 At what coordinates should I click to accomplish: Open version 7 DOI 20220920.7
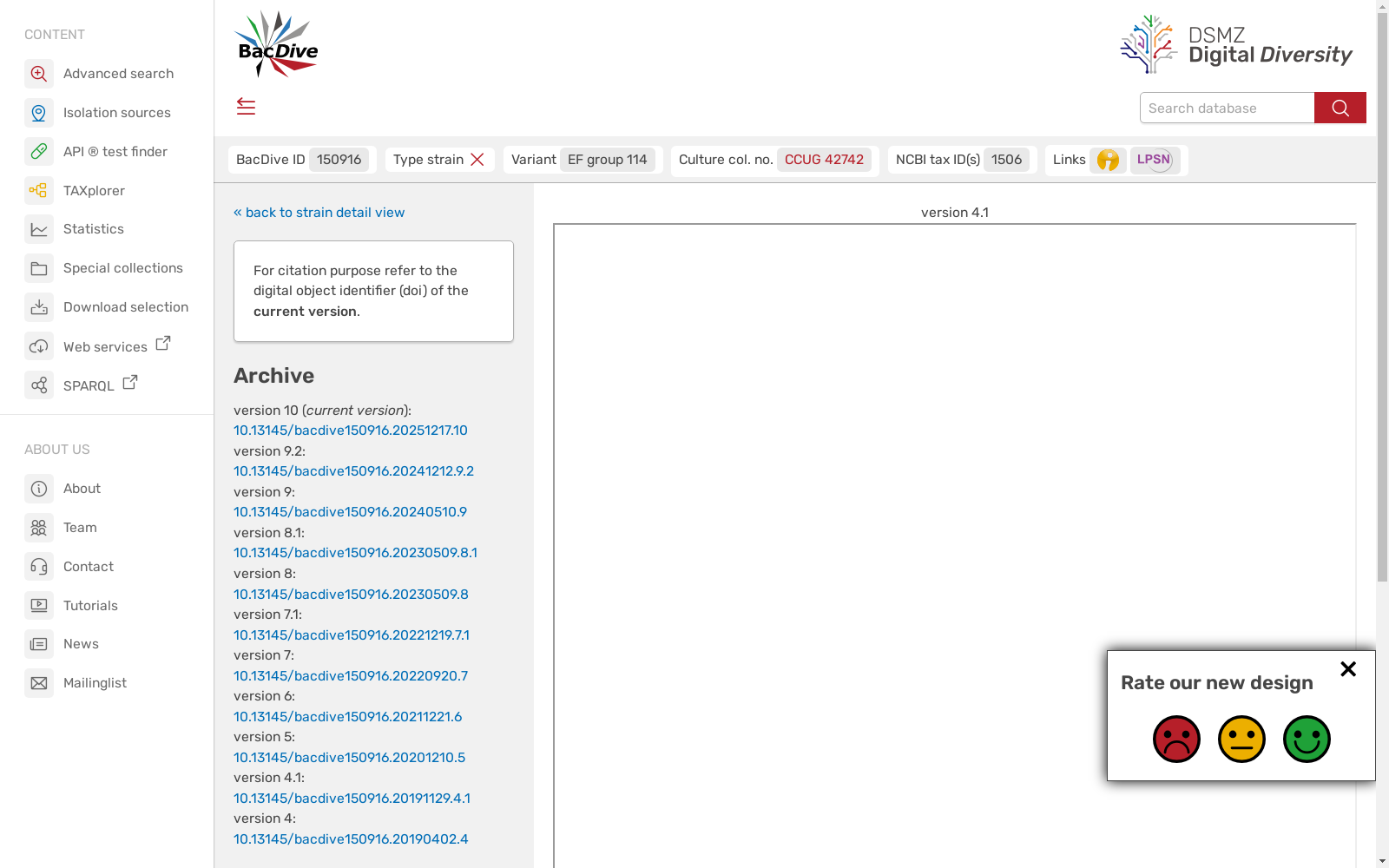(x=351, y=676)
